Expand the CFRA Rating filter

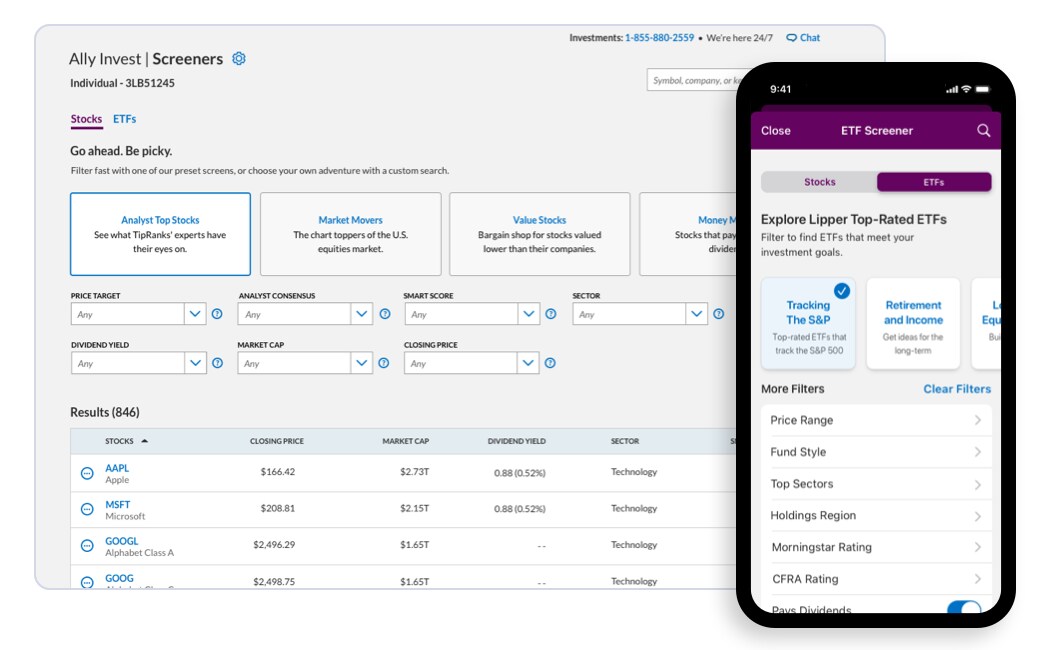(x=876, y=579)
